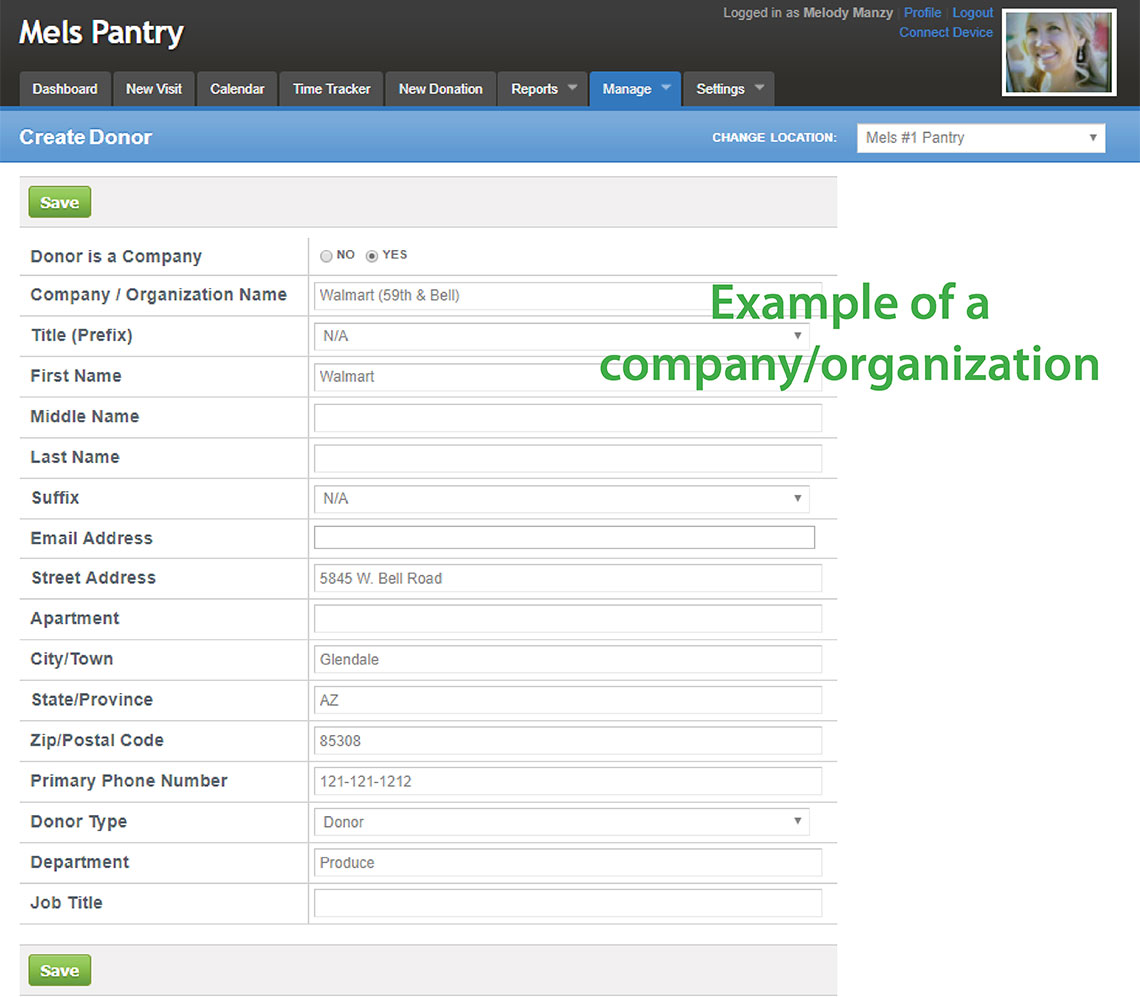Click the Department input field

click(x=568, y=863)
